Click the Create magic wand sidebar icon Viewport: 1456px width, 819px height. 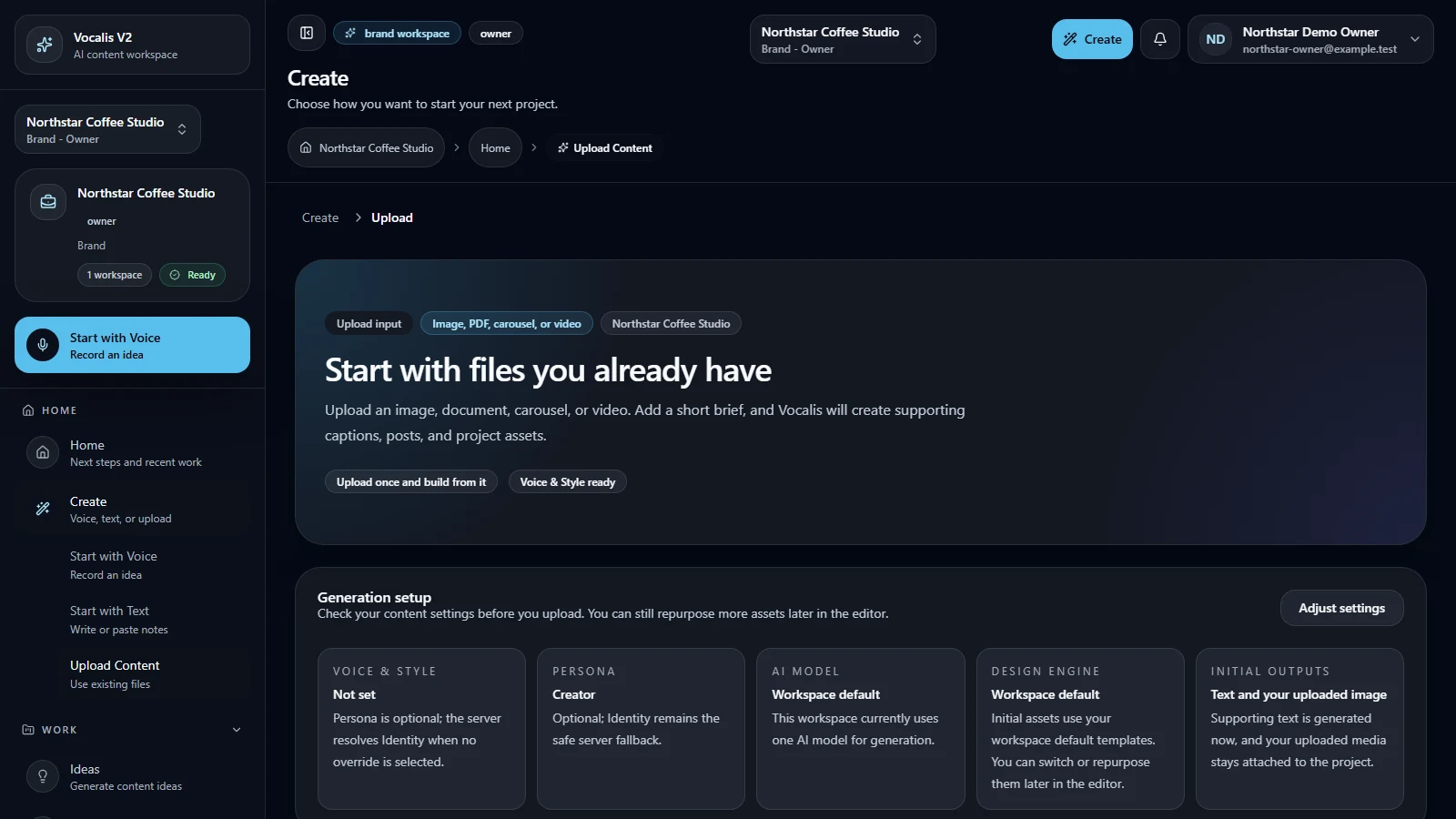pyautogui.click(x=43, y=509)
